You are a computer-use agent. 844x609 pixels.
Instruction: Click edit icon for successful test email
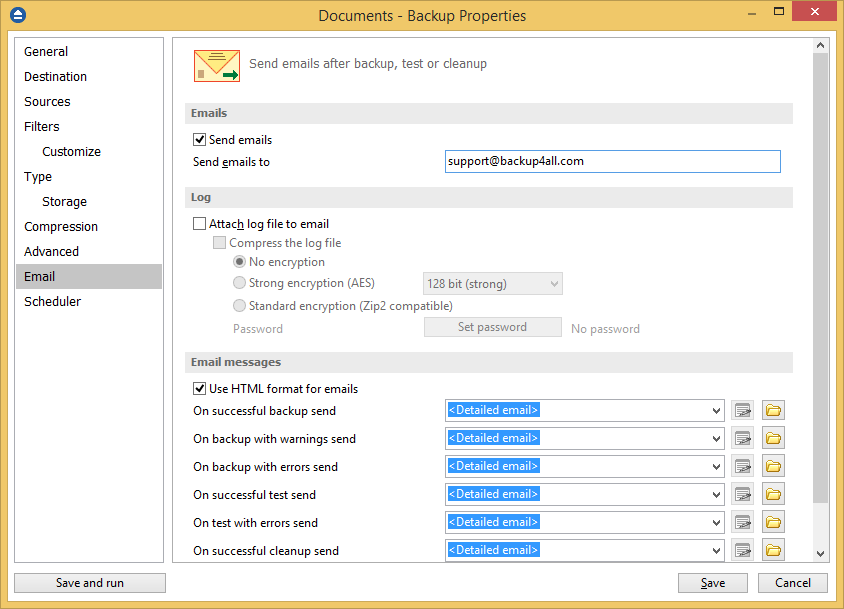point(742,494)
